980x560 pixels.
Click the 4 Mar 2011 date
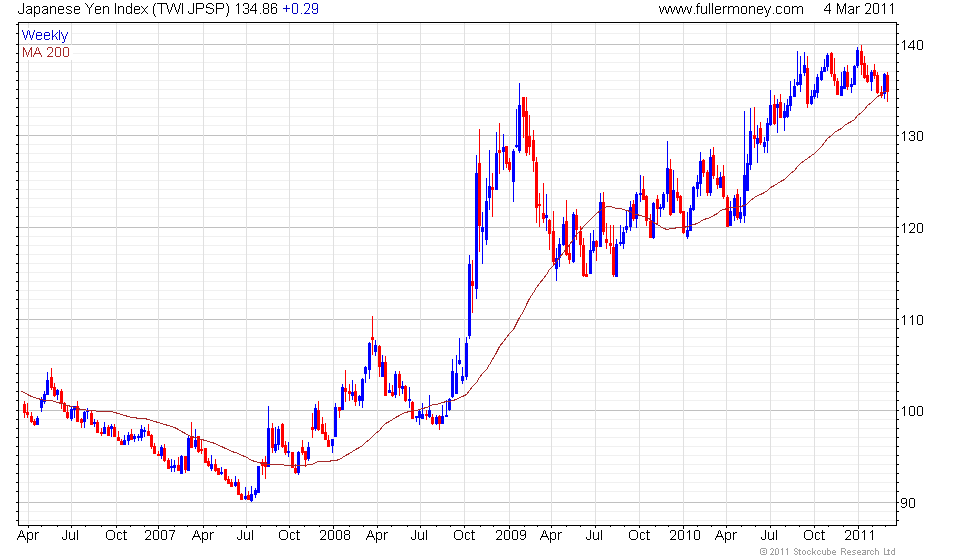[859, 9]
